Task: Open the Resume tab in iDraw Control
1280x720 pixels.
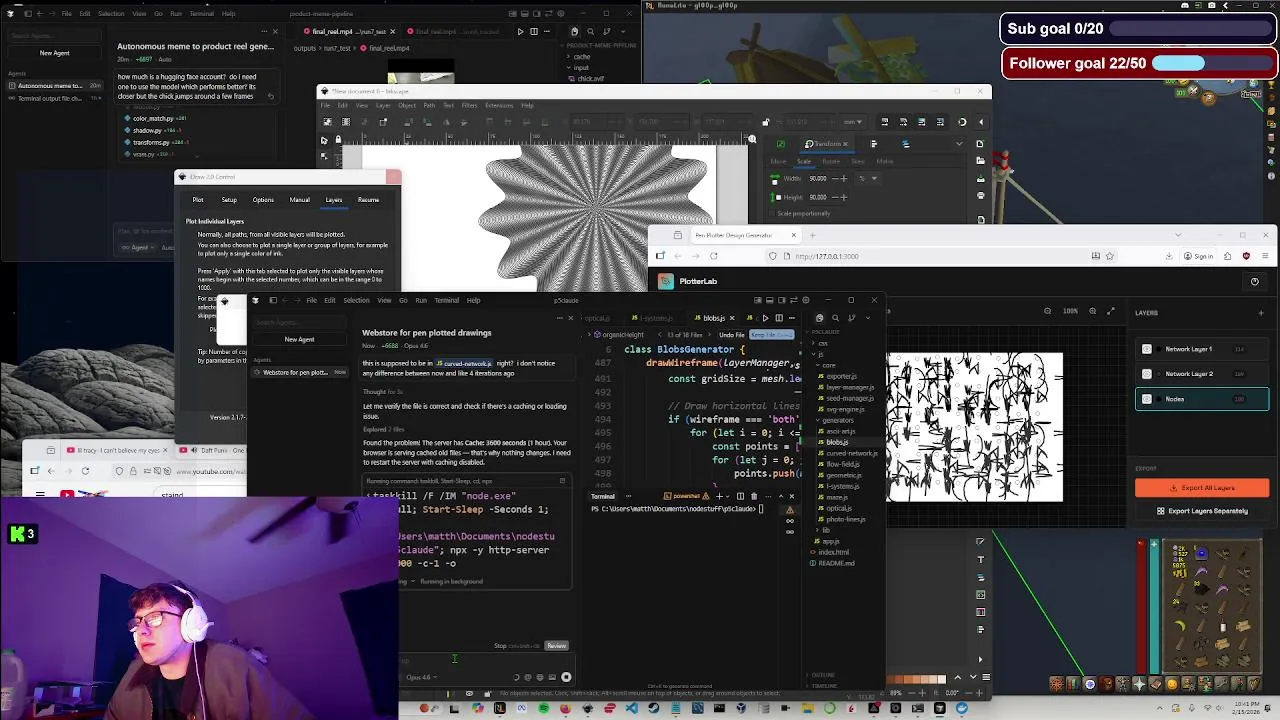Action: point(368,200)
